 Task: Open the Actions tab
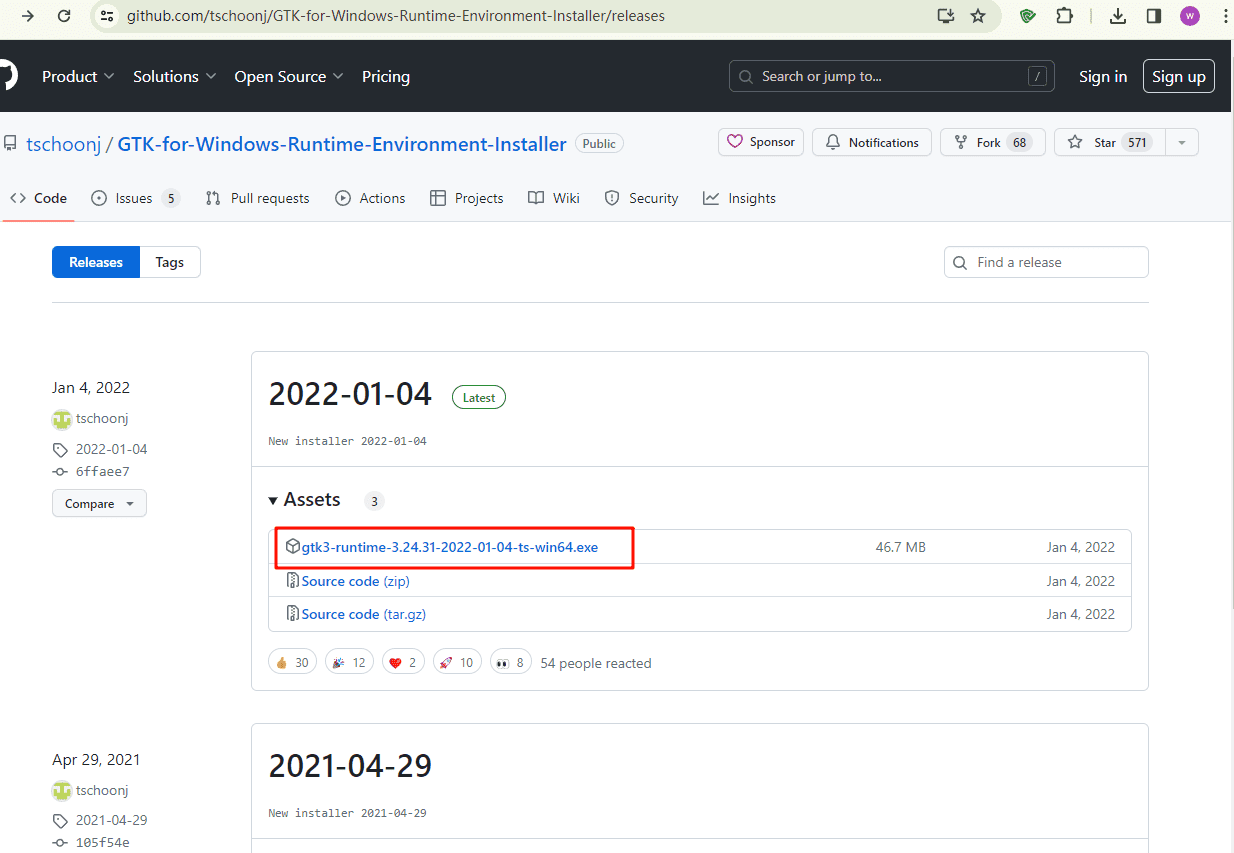tap(370, 198)
